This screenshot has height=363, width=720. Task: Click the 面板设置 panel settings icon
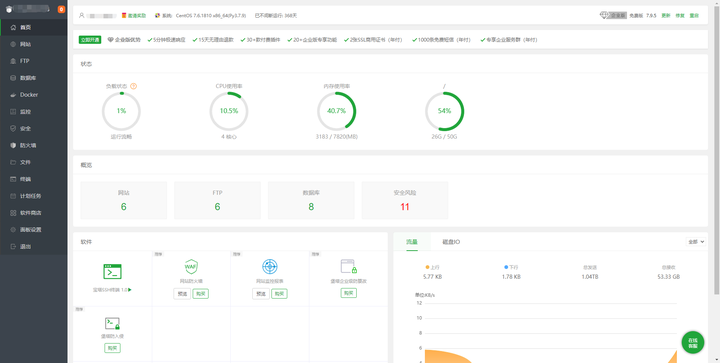[13, 229]
